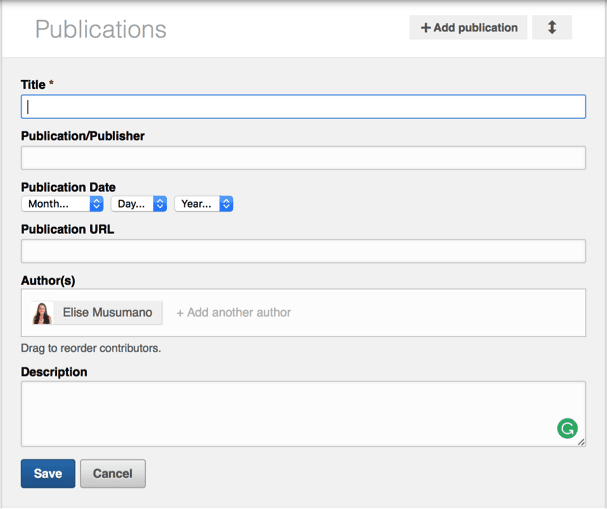Click the Description box resize handle
This screenshot has width=607, height=509.
point(581,441)
